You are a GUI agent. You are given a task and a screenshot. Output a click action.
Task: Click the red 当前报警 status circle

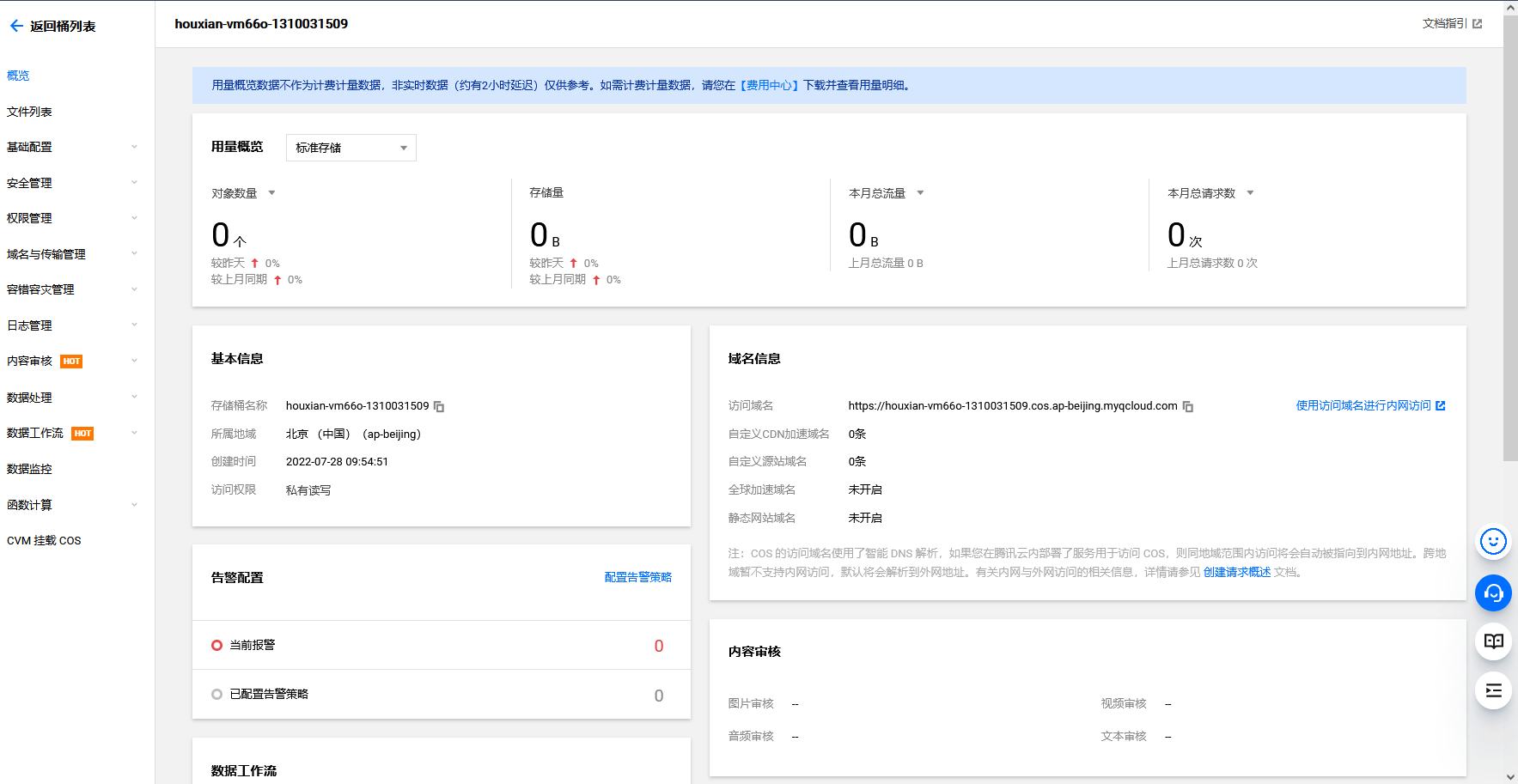click(x=216, y=646)
